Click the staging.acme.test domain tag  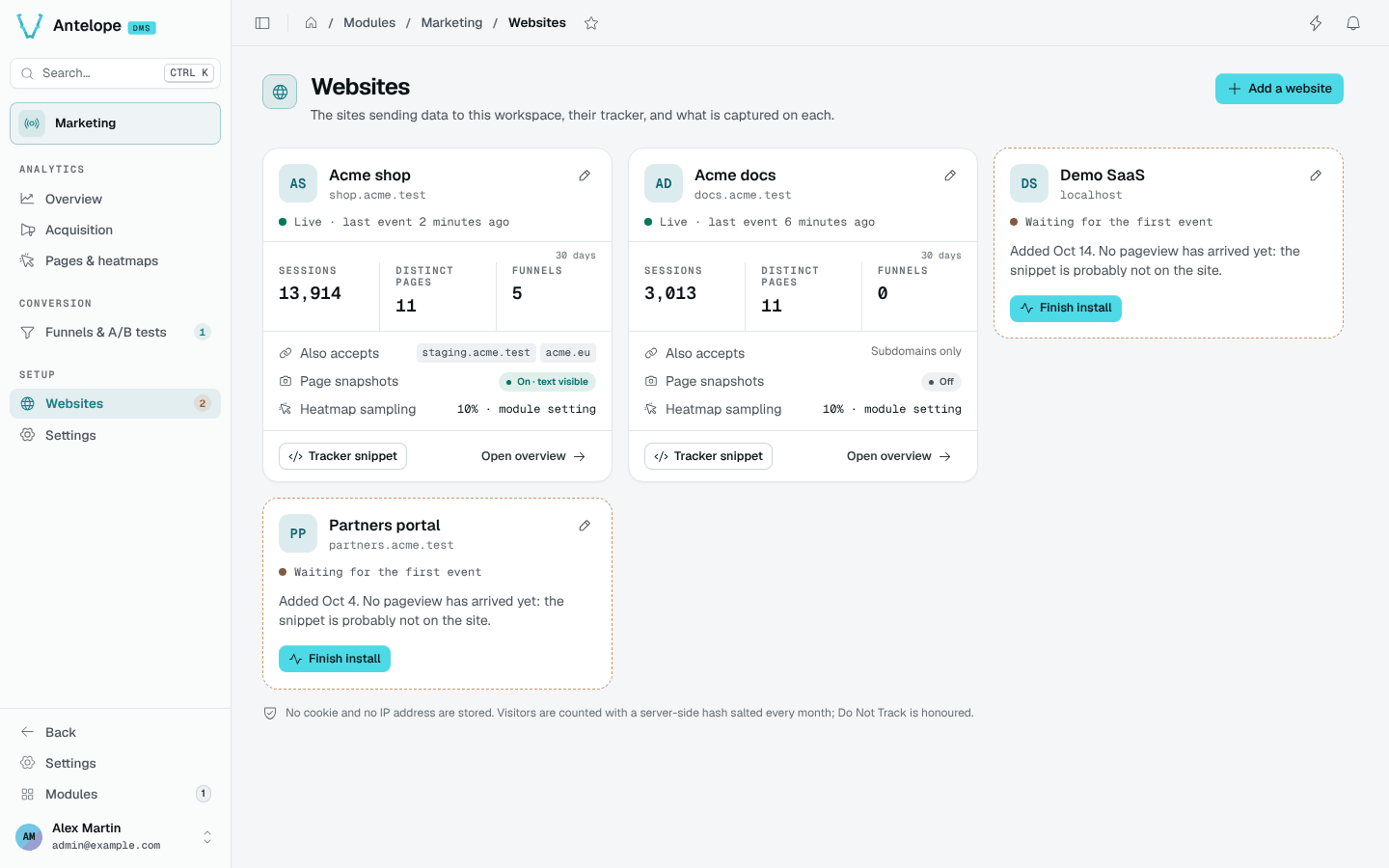pyautogui.click(x=477, y=353)
